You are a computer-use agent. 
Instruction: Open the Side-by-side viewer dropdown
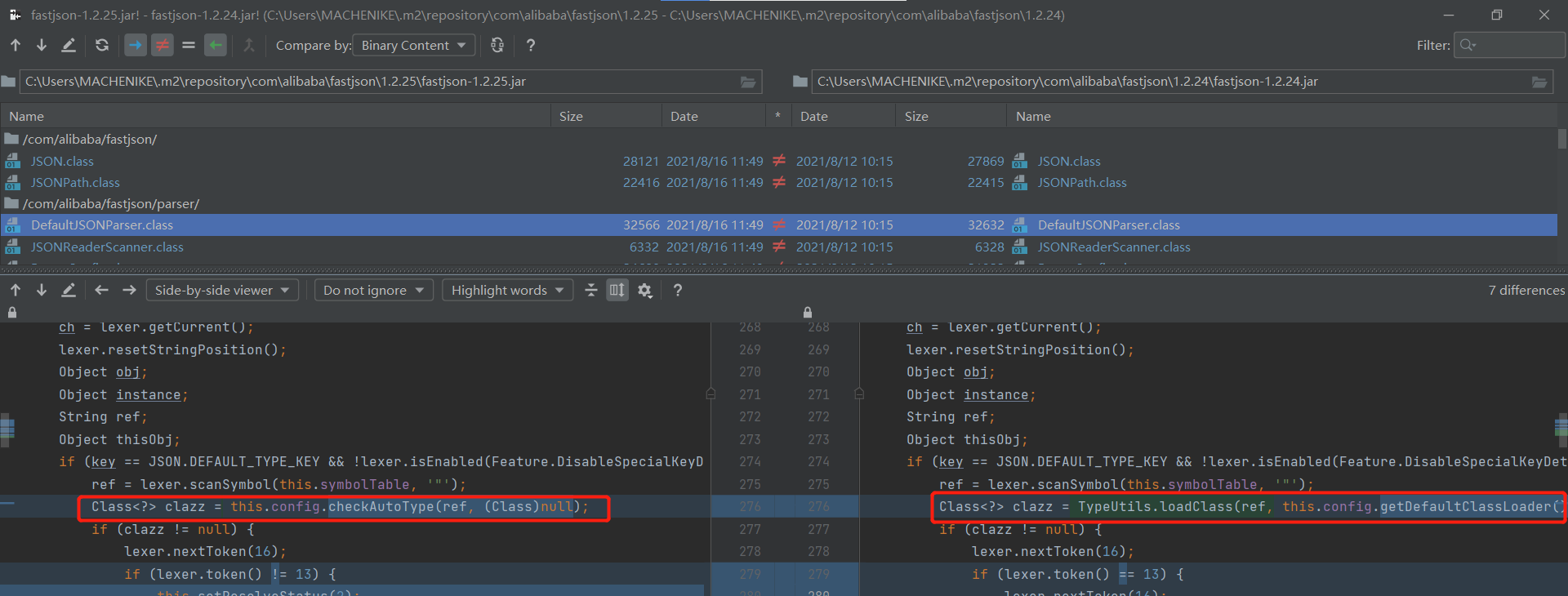pos(222,290)
